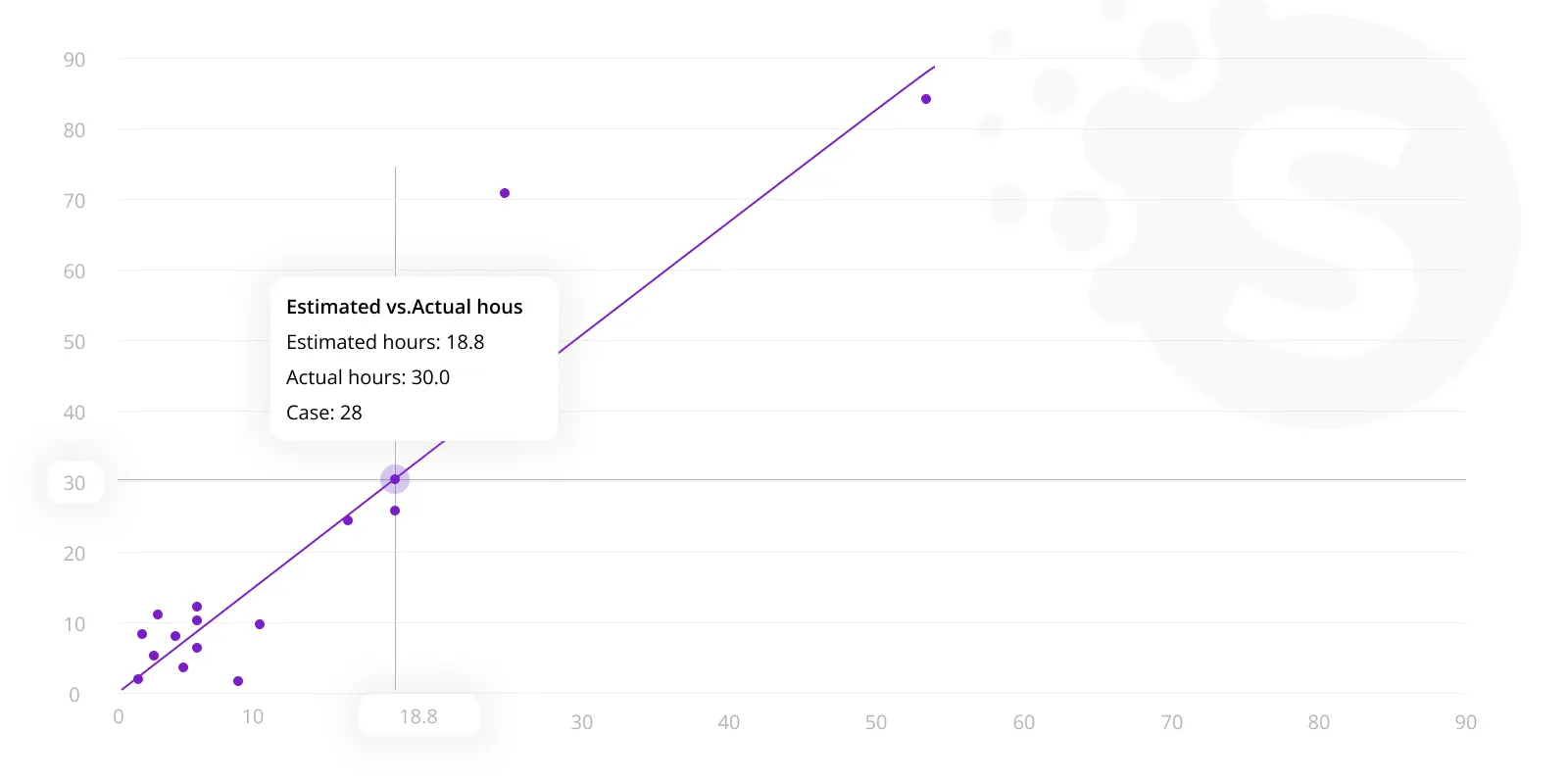The image size is (1568, 784).
Task: Click the highlighted 30 y-axis crosshair label
Action: pos(75,482)
